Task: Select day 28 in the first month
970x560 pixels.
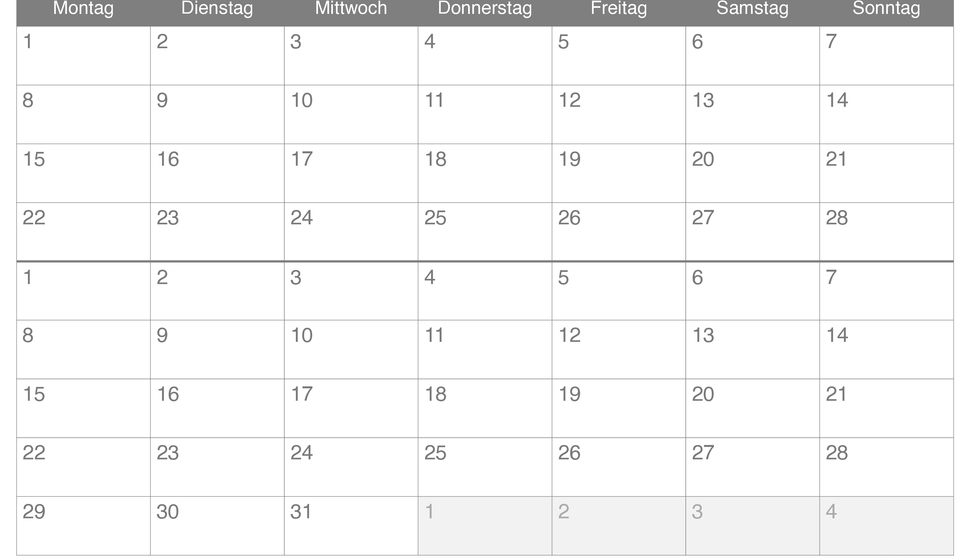Action: [x=886, y=232]
